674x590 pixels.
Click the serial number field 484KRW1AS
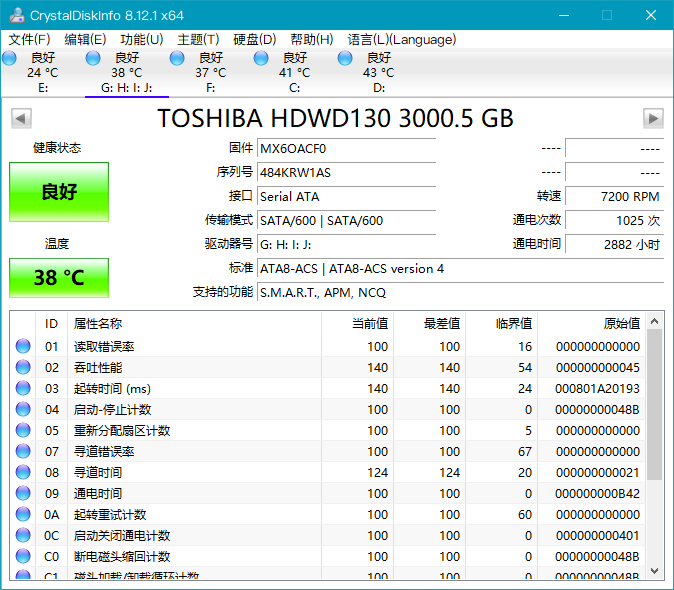click(x=346, y=173)
